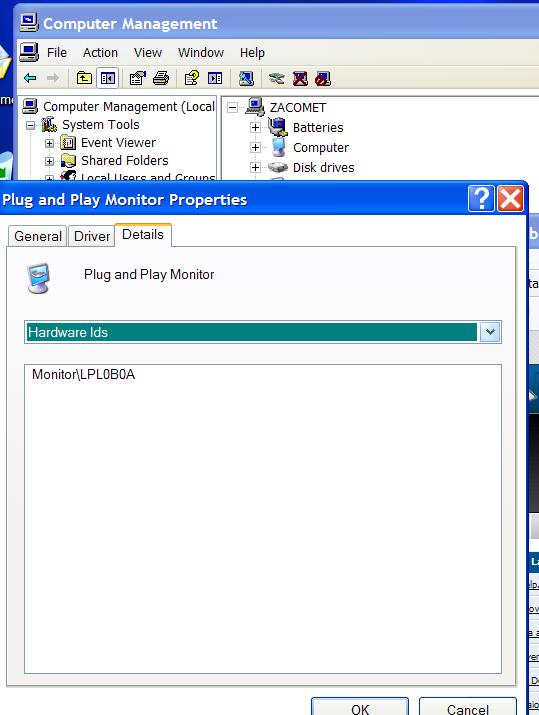Screen dimensions: 539x715
Task: Open the View menu
Action: [x=148, y=52]
